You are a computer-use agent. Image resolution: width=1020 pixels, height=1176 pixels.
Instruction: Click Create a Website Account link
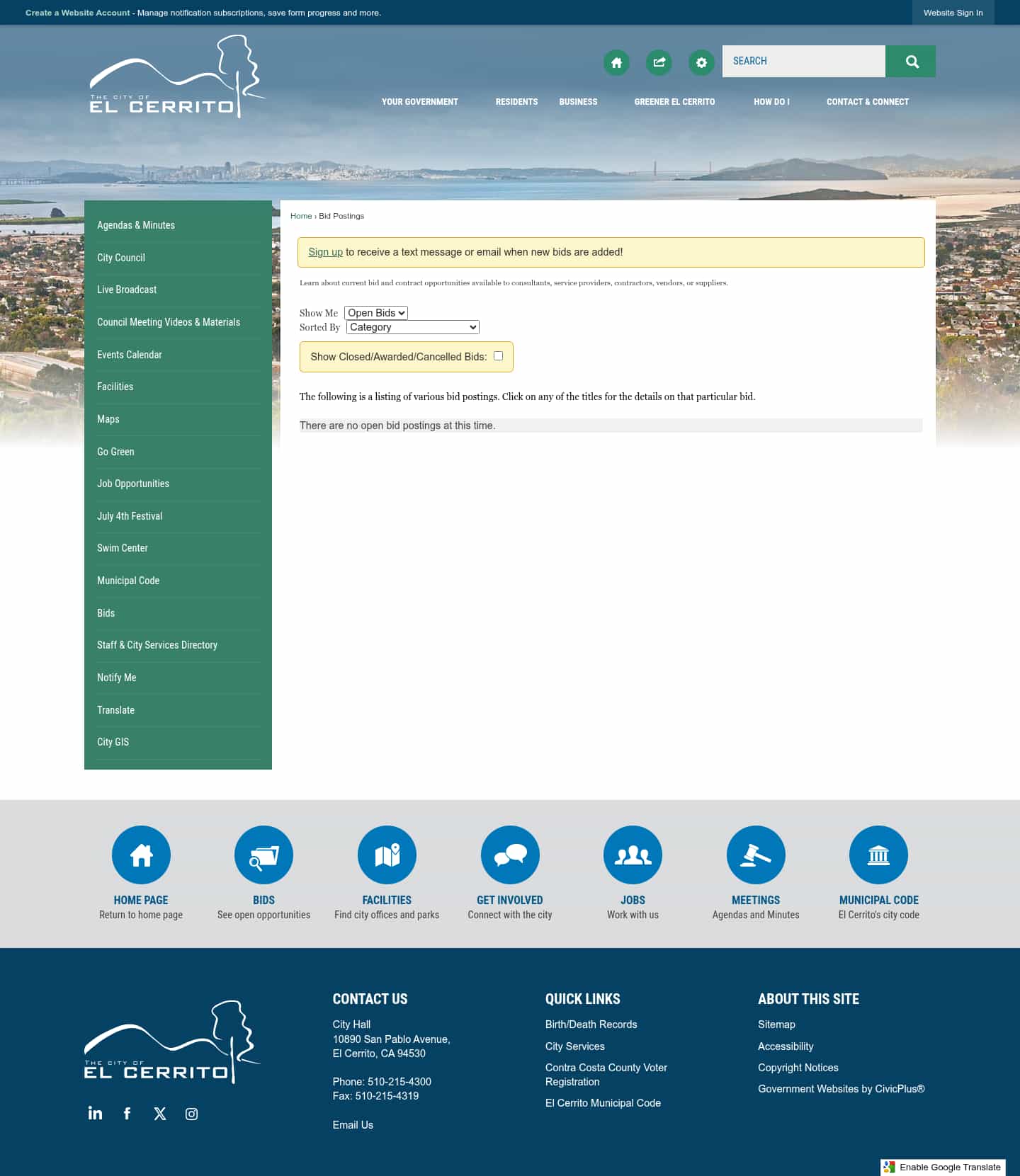pyautogui.click(x=78, y=13)
